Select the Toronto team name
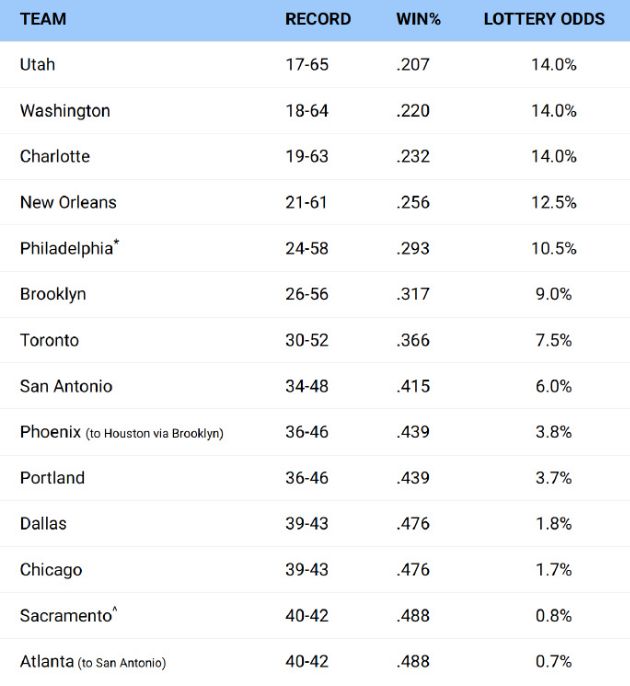This screenshot has height=686, width=630. [49, 340]
